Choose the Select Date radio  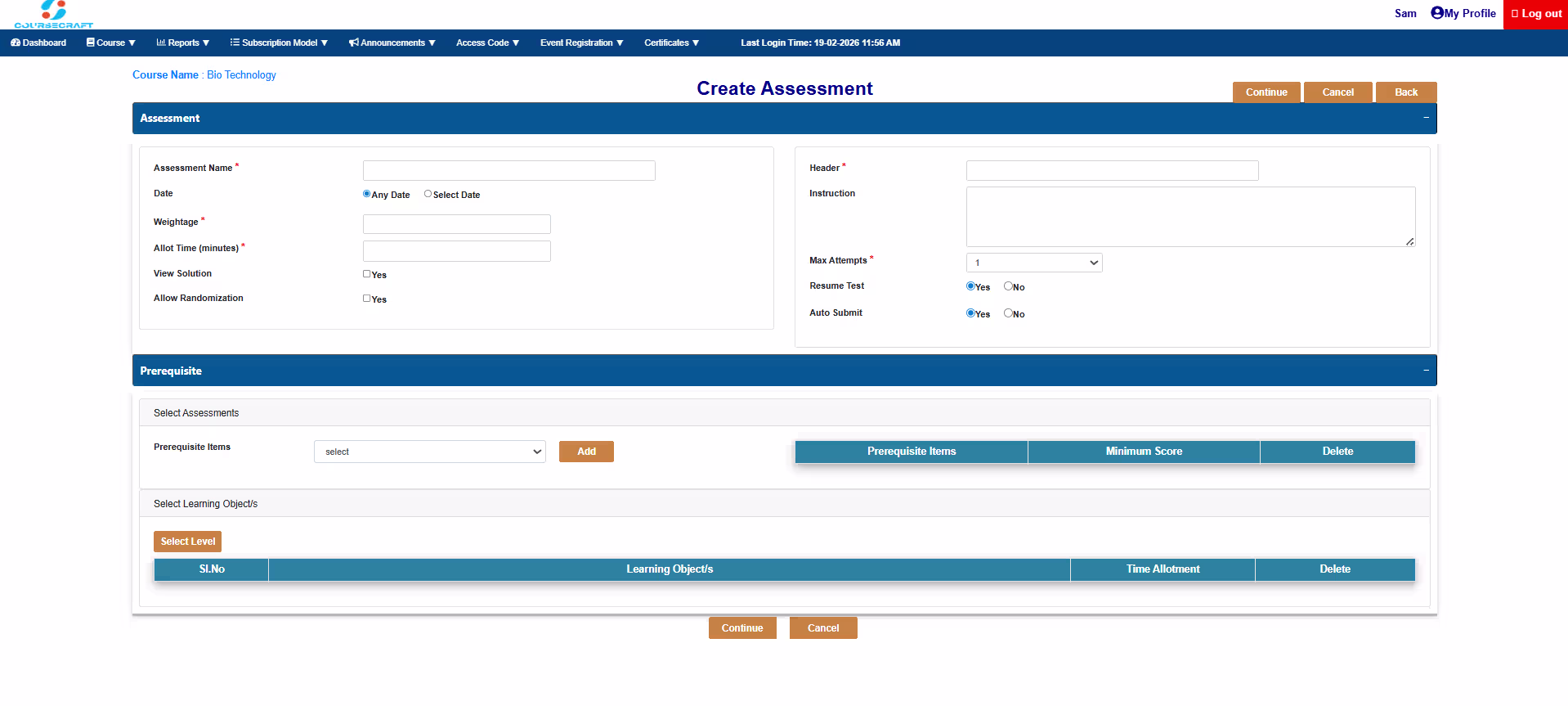point(428,194)
